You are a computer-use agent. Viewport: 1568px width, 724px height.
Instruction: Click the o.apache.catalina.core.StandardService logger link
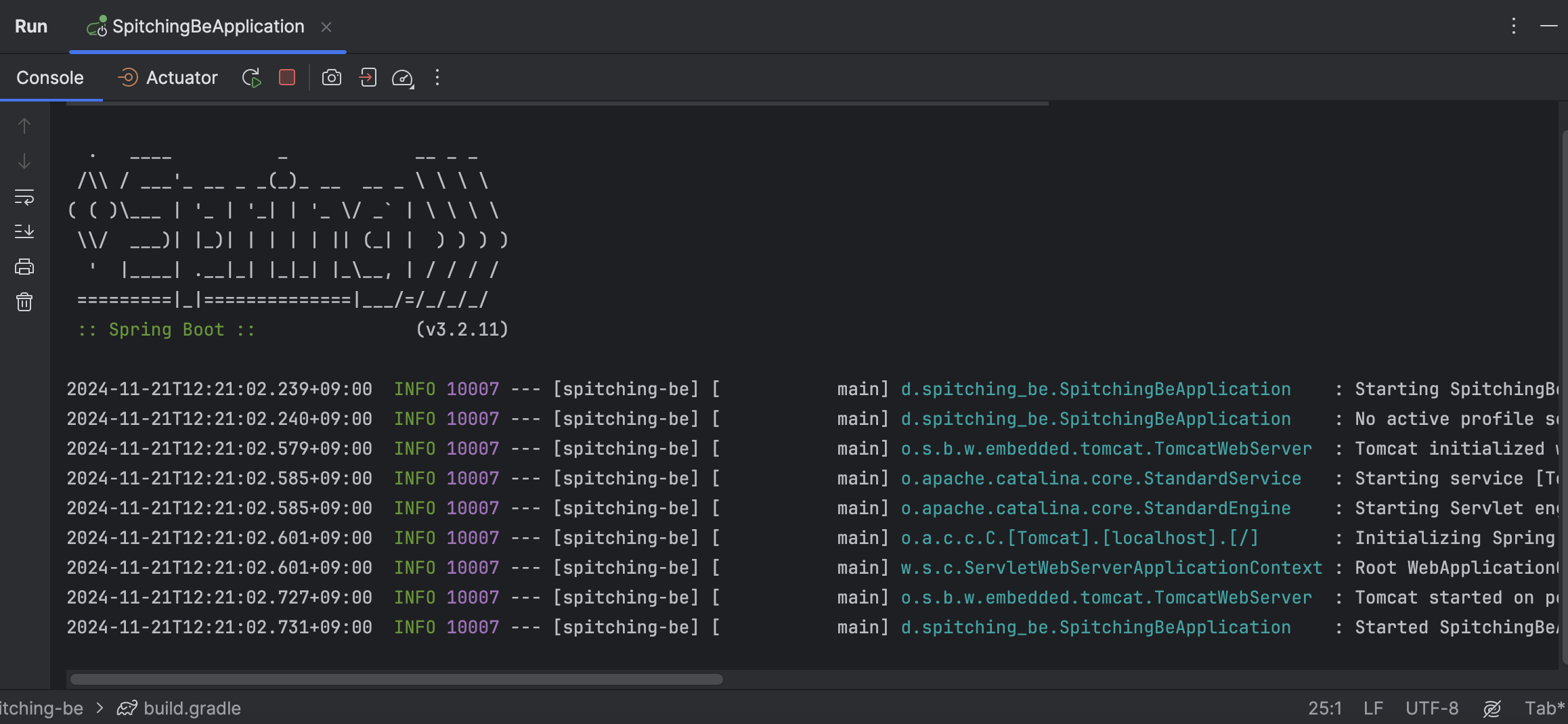[1101, 478]
